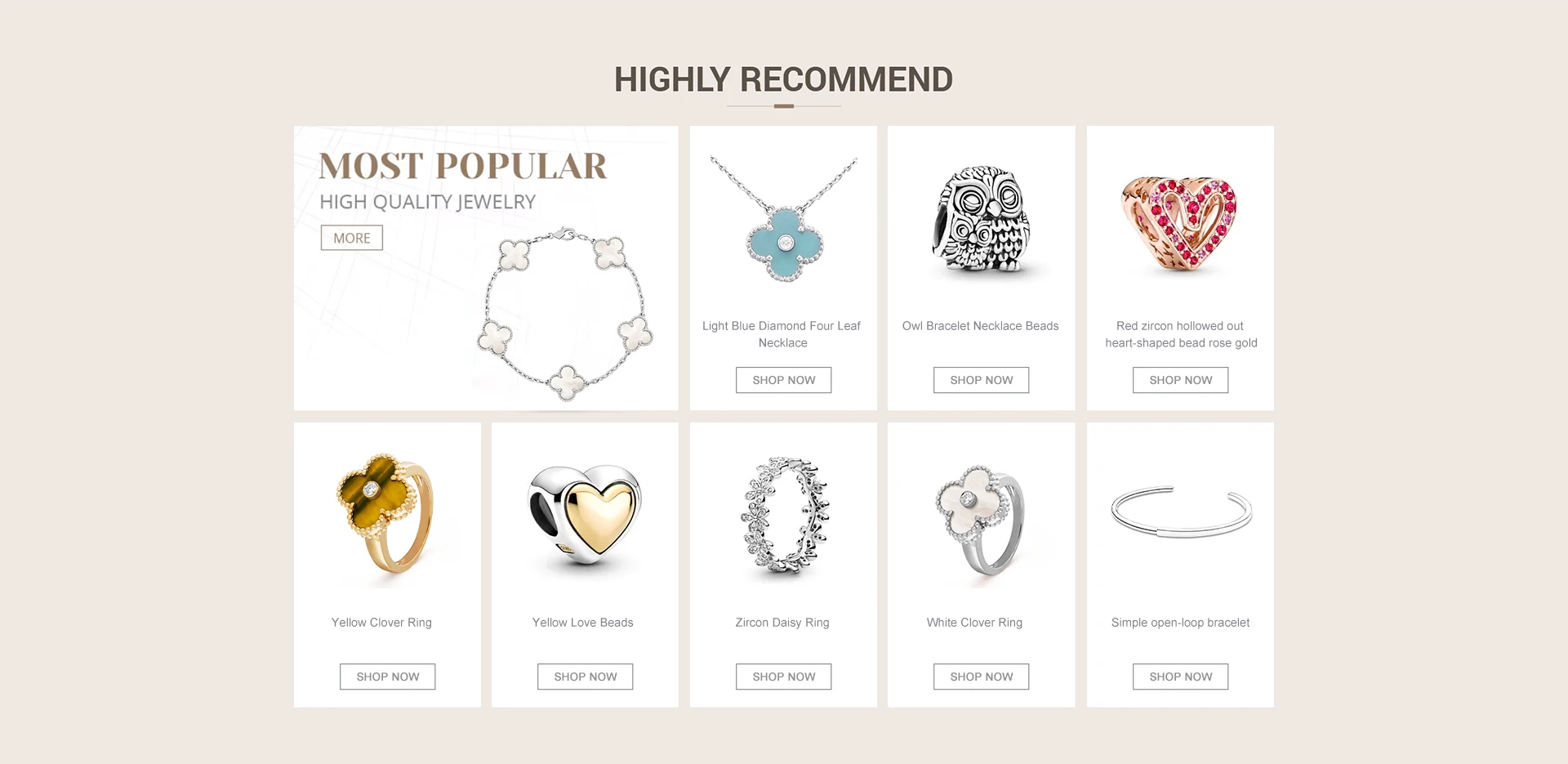
Task: View the red zircon heart bead image
Action: [1180, 223]
